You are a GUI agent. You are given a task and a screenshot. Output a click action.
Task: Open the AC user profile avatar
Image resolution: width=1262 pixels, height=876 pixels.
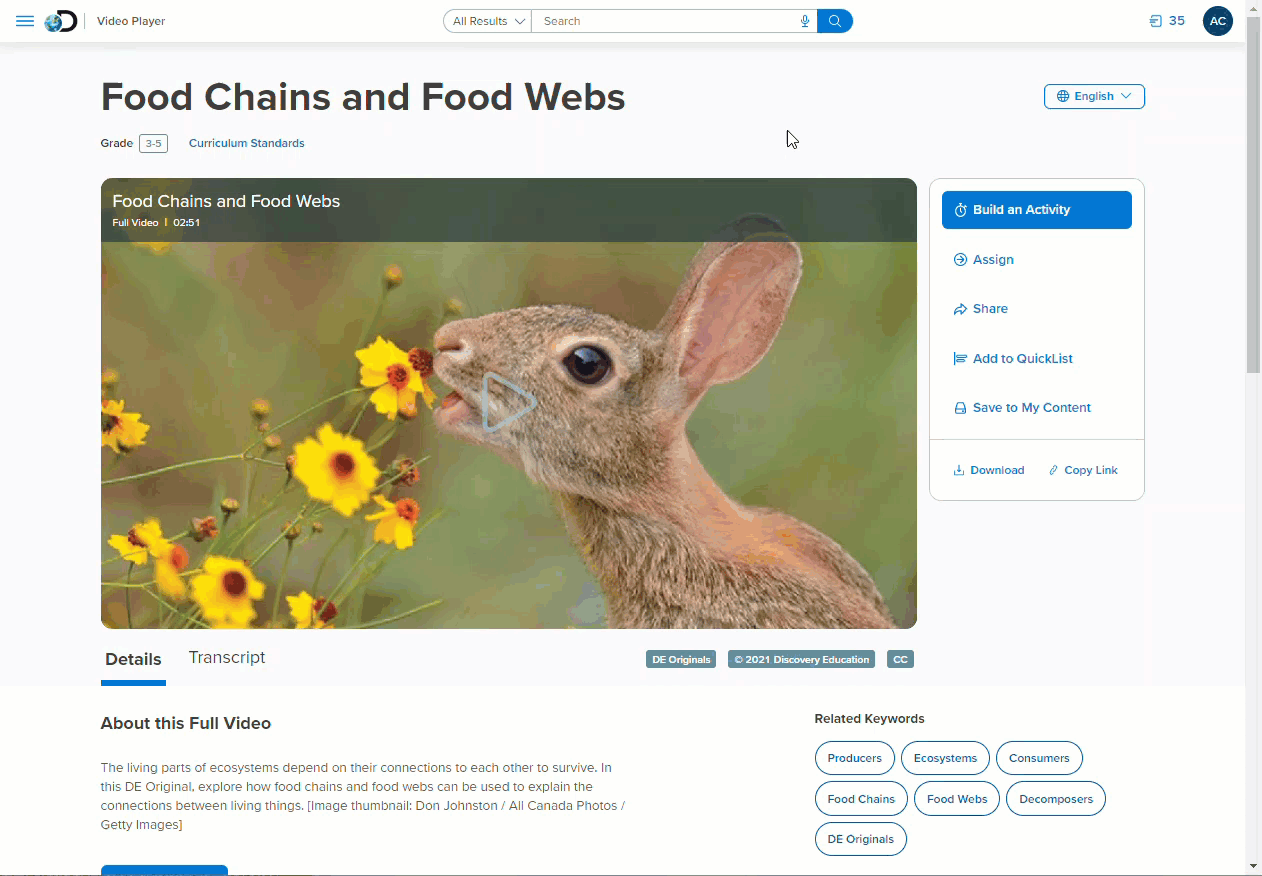coord(1218,21)
